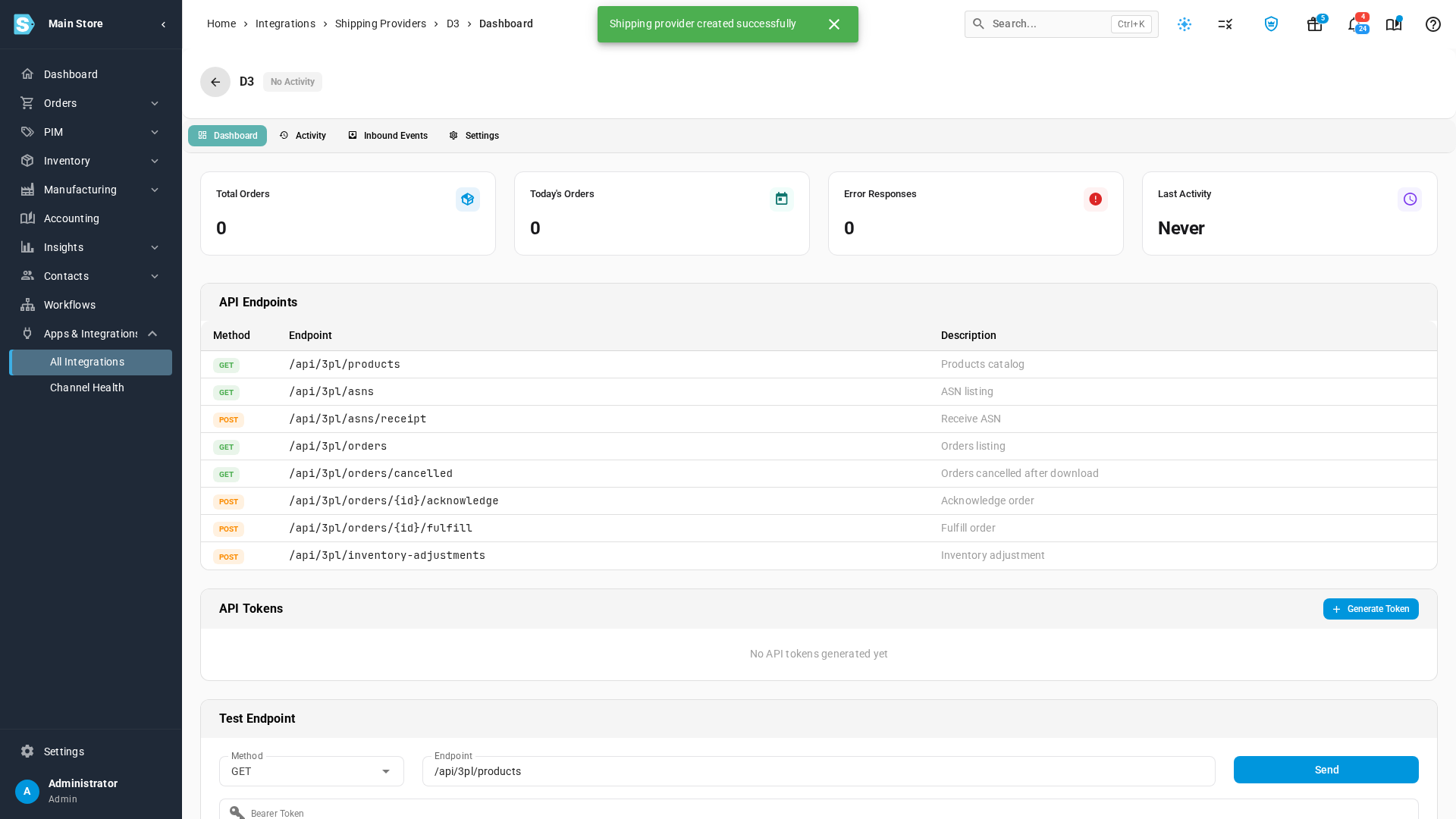Click the Endpoint input field

coord(819,771)
